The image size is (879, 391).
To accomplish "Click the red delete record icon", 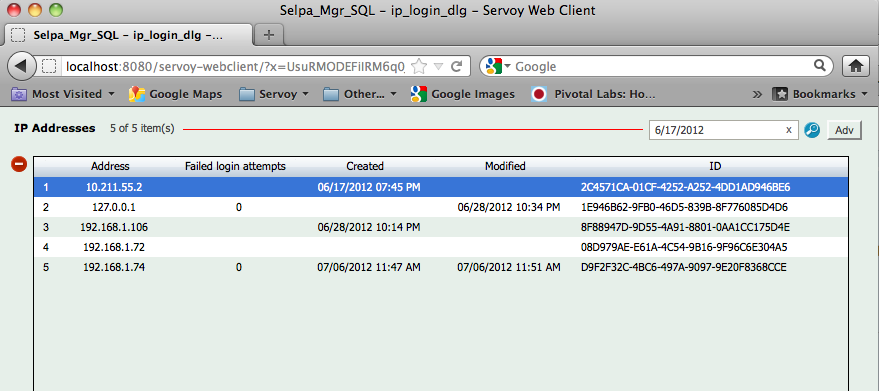I will (x=19, y=164).
